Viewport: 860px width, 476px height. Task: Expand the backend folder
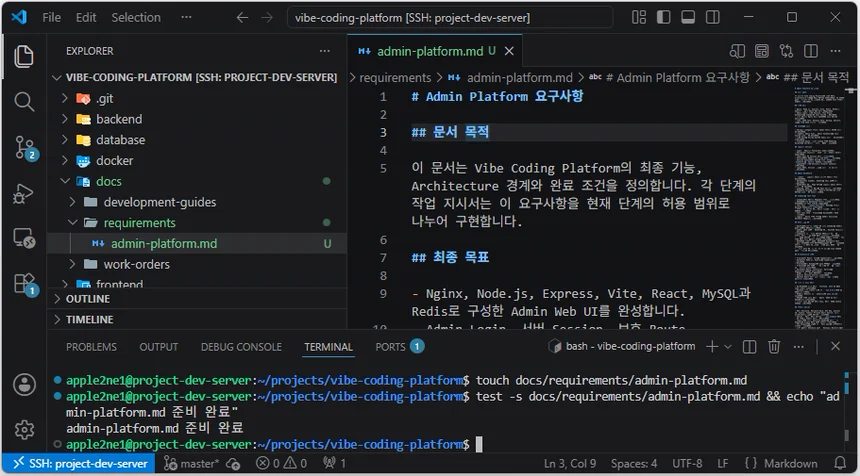(x=197, y=119)
